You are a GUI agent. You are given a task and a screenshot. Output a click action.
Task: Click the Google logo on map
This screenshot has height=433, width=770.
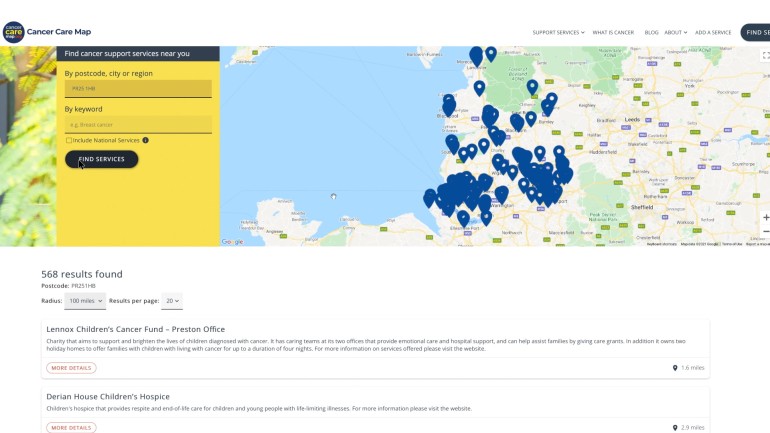coord(232,242)
